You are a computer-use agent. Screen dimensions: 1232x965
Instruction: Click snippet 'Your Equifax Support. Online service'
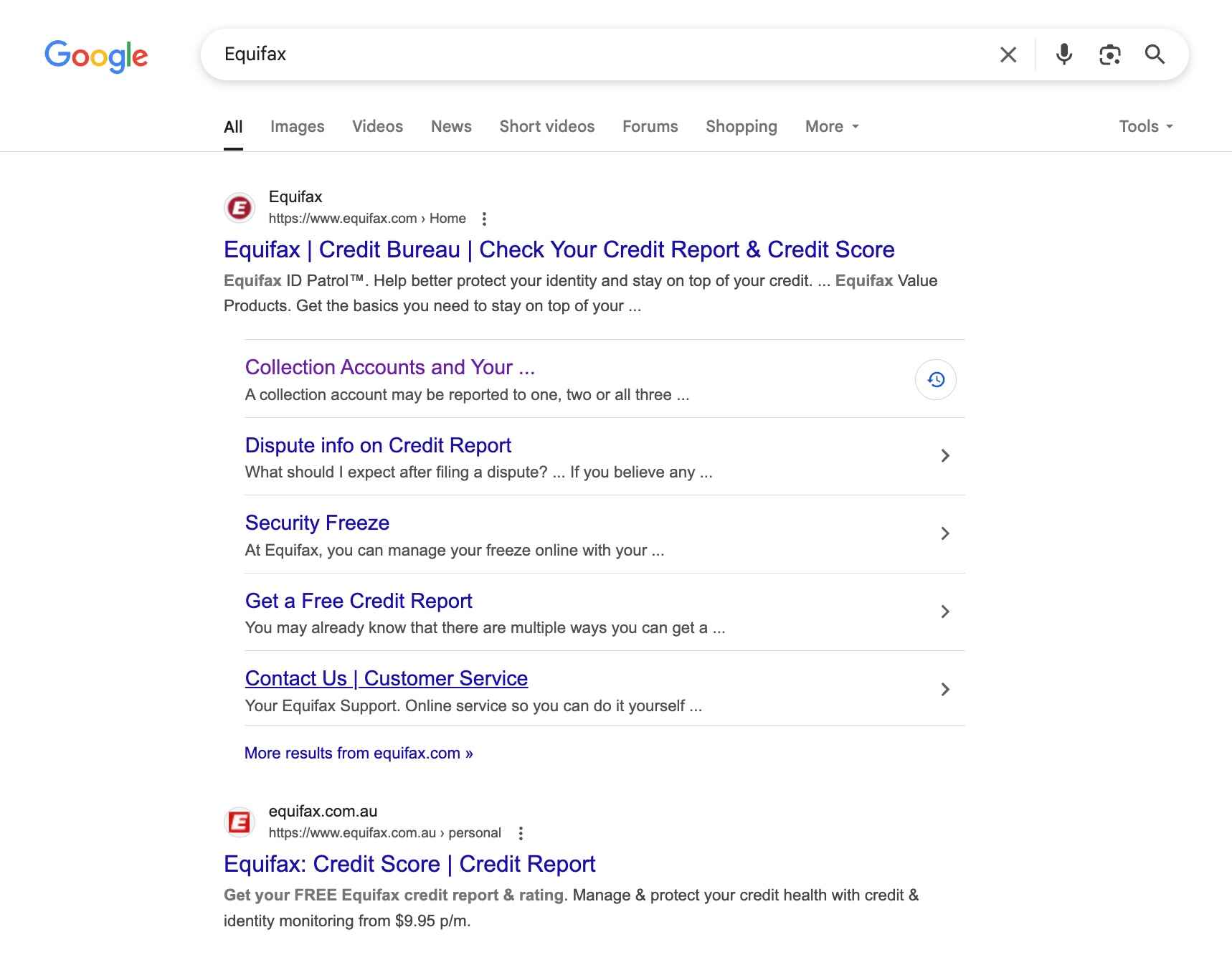click(x=473, y=706)
